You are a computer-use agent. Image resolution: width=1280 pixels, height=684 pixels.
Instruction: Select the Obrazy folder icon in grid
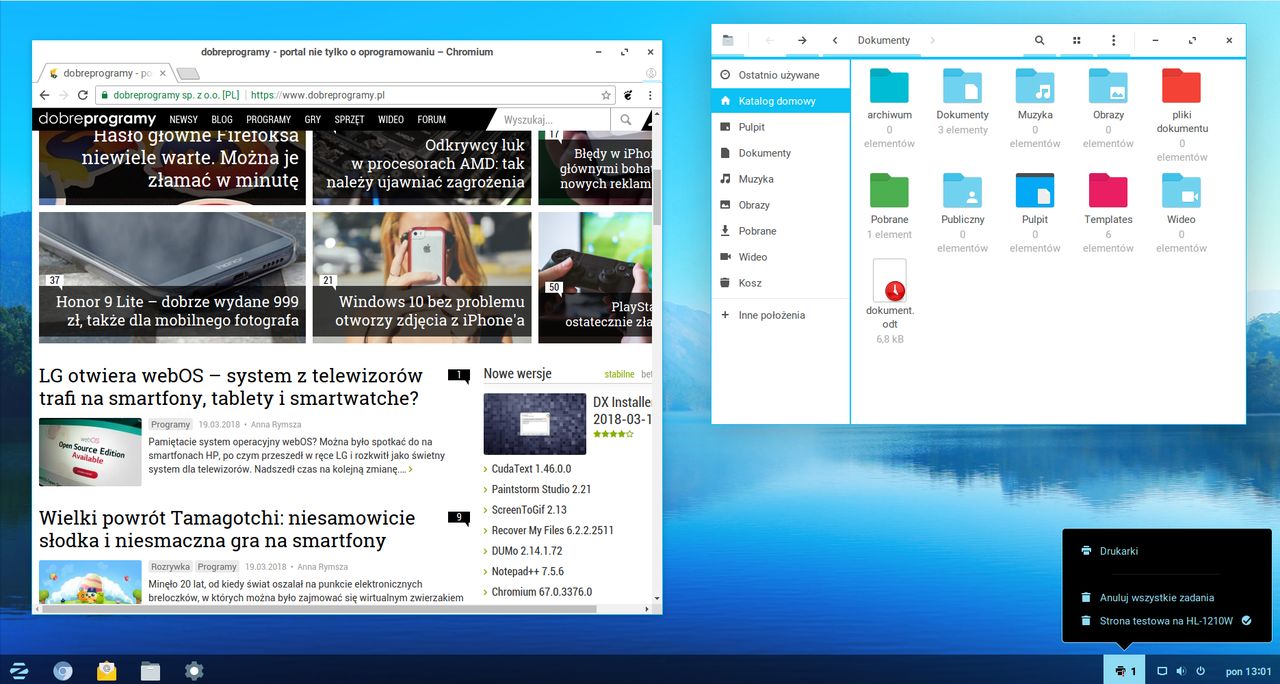coord(1108,86)
